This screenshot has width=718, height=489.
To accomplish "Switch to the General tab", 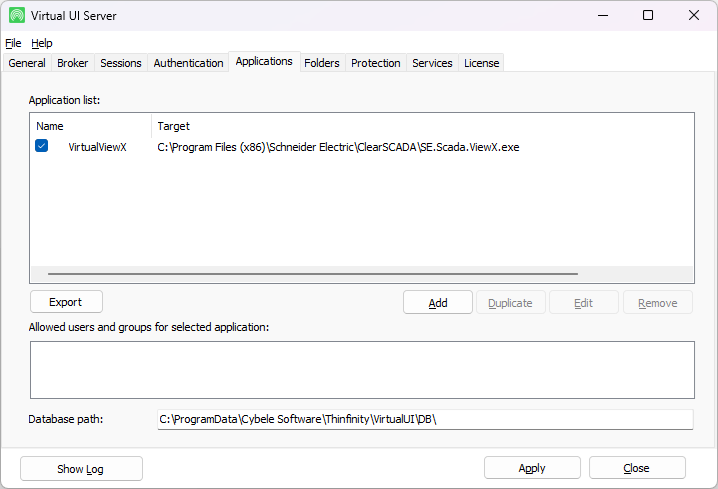I will tap(27, 63).
